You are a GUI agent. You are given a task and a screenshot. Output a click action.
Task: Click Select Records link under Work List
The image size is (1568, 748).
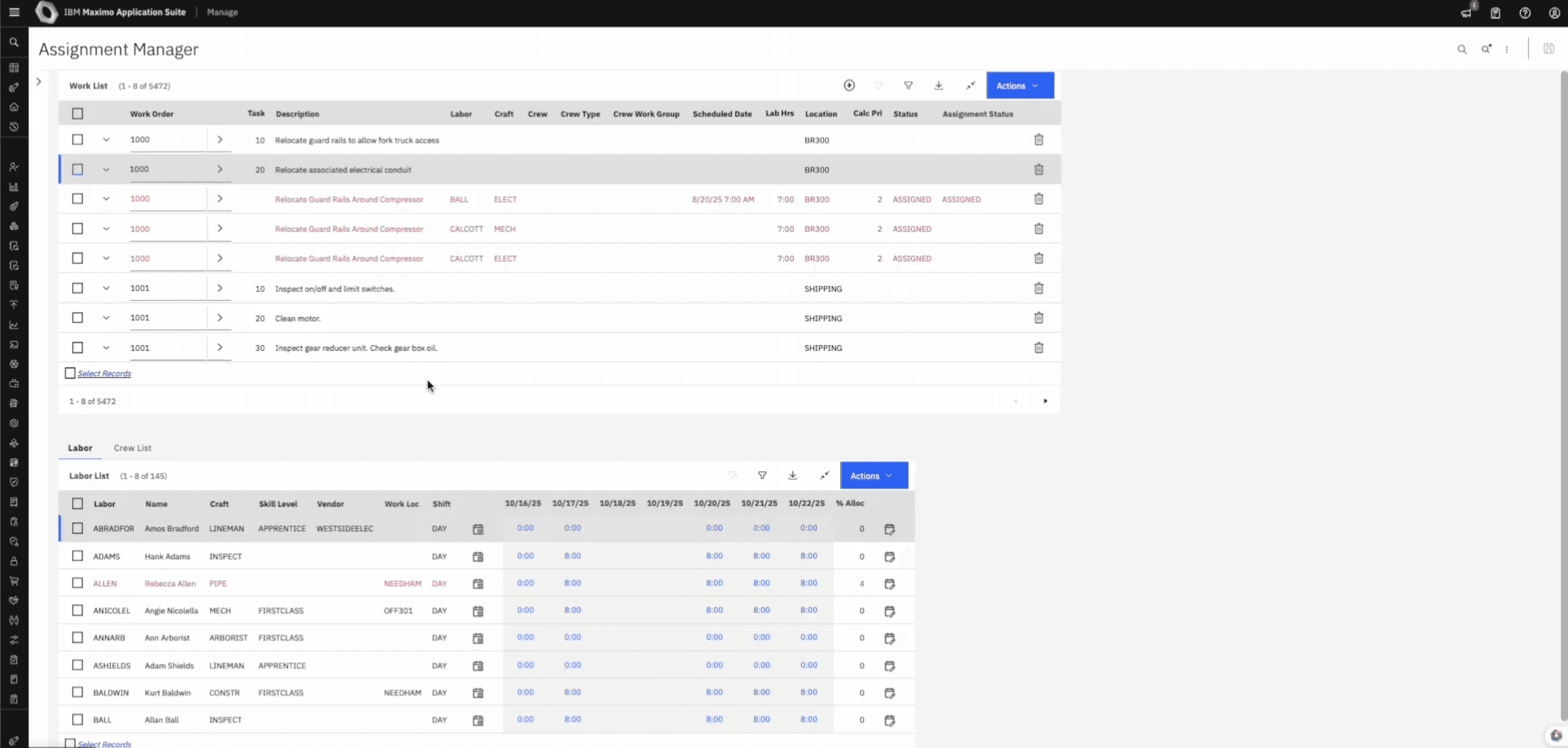point(104,374)
